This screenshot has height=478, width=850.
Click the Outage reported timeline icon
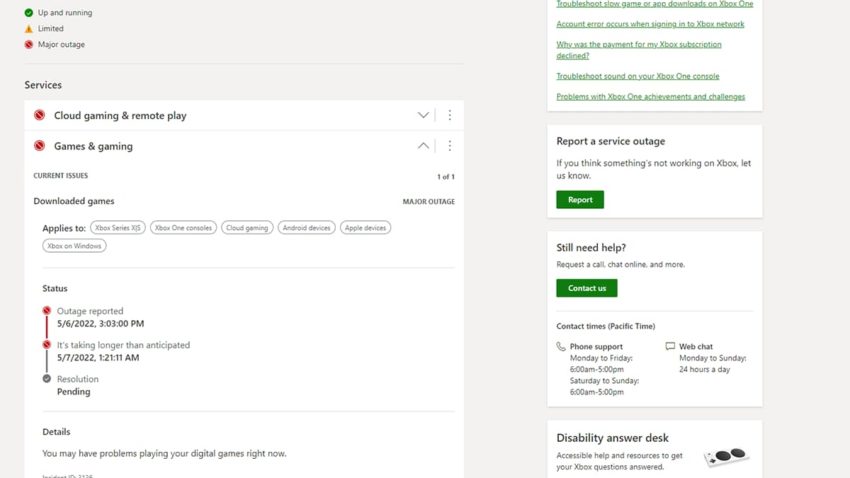[47, 311]
